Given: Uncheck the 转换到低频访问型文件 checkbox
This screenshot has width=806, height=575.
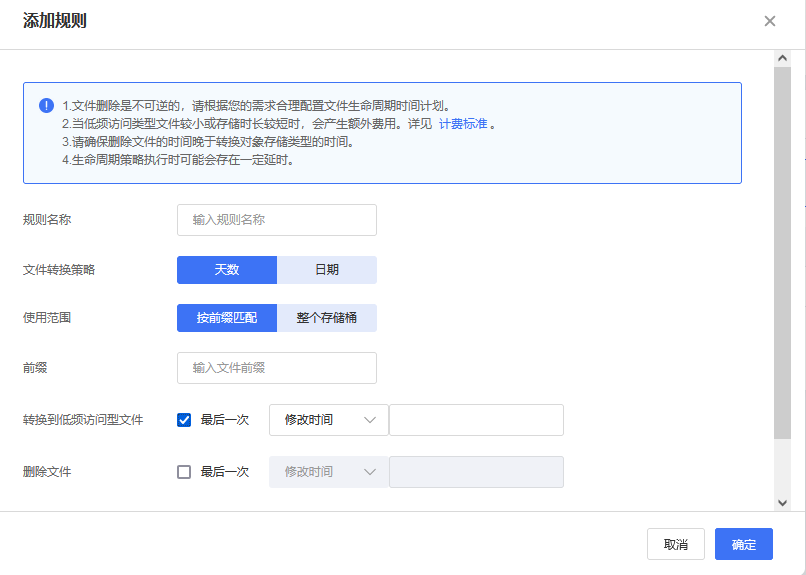Looking at the screenshot, I should [184, 420].
